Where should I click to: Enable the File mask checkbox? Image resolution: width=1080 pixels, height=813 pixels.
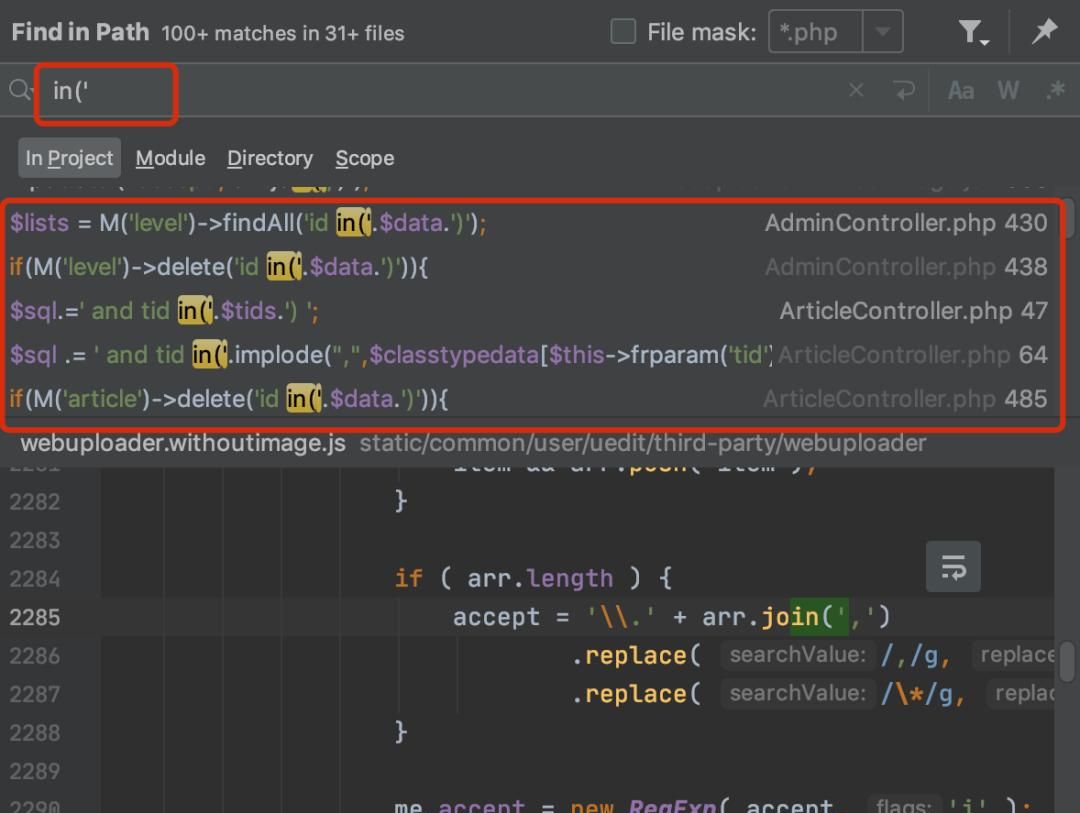[623, 32]
